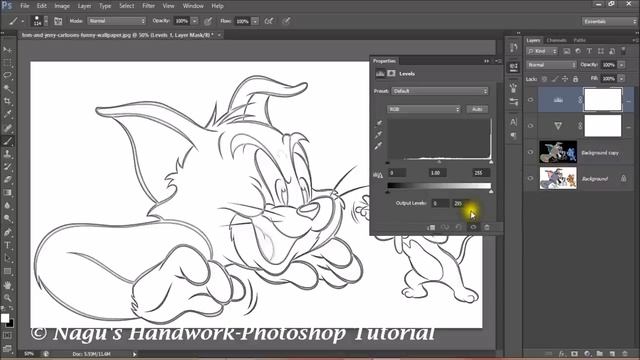Switch to the Paths tab

(580, 40)
